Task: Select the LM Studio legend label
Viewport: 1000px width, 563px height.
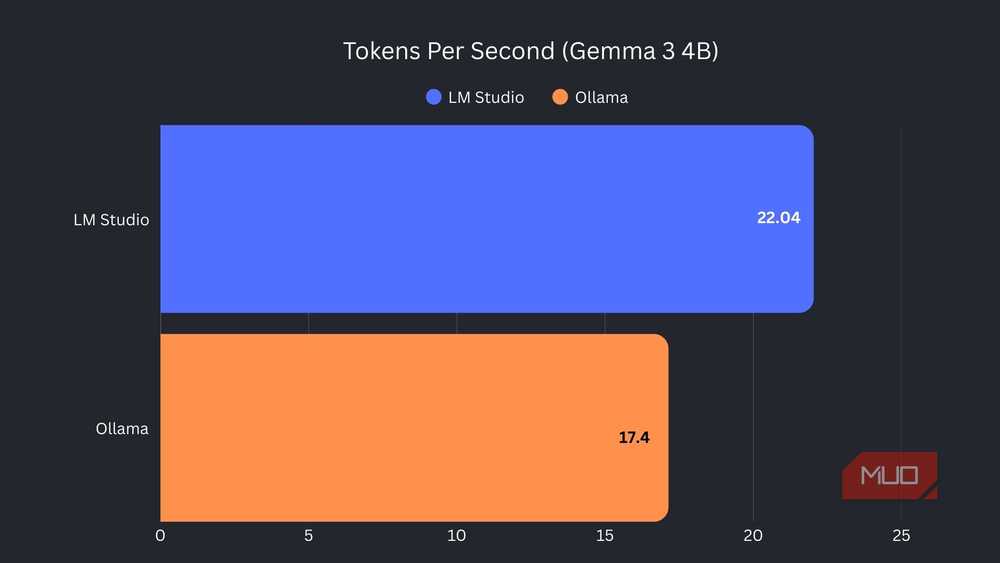Action: 486,98
